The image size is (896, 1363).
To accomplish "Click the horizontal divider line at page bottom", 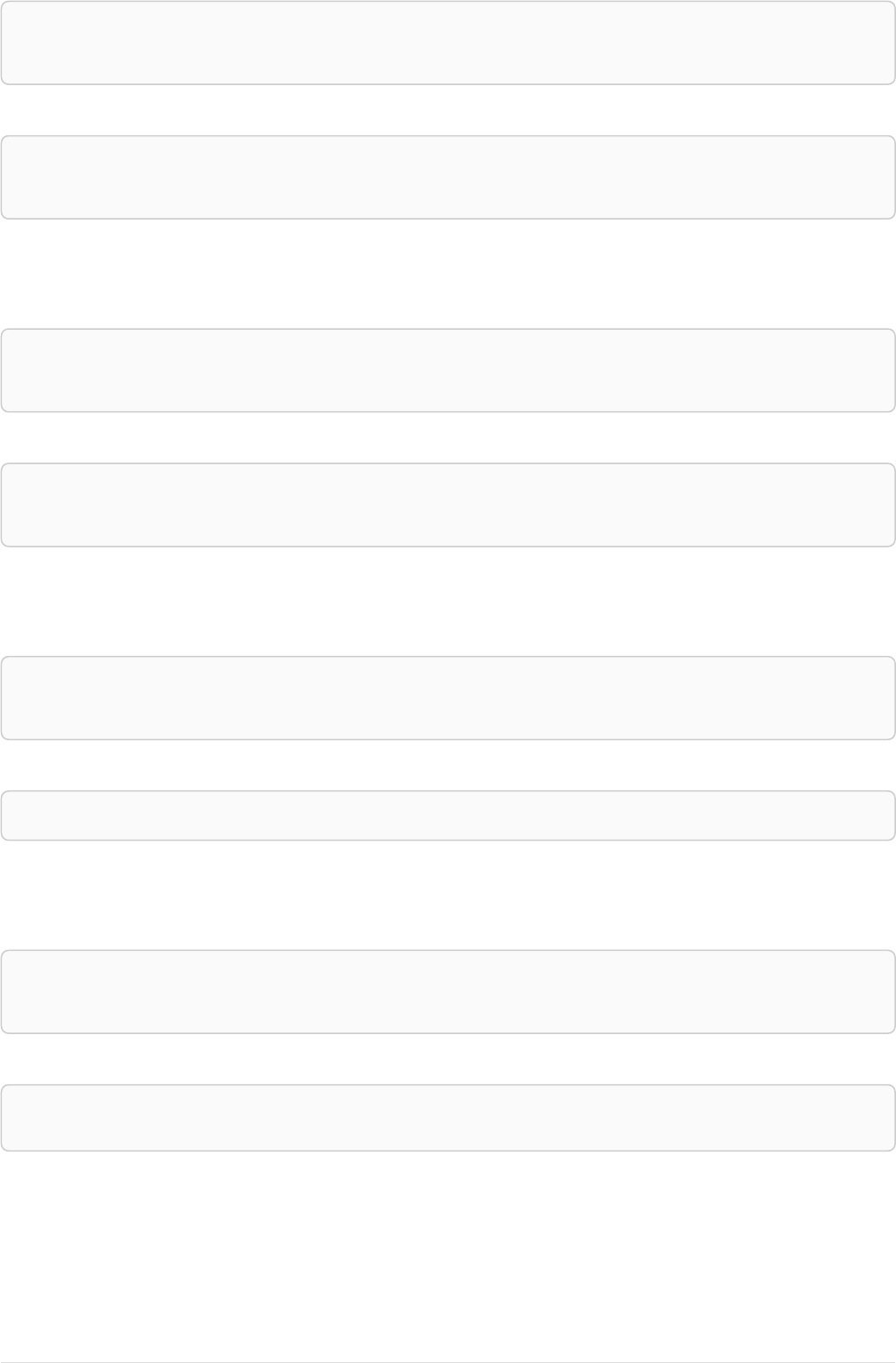I will point(448,1362).
